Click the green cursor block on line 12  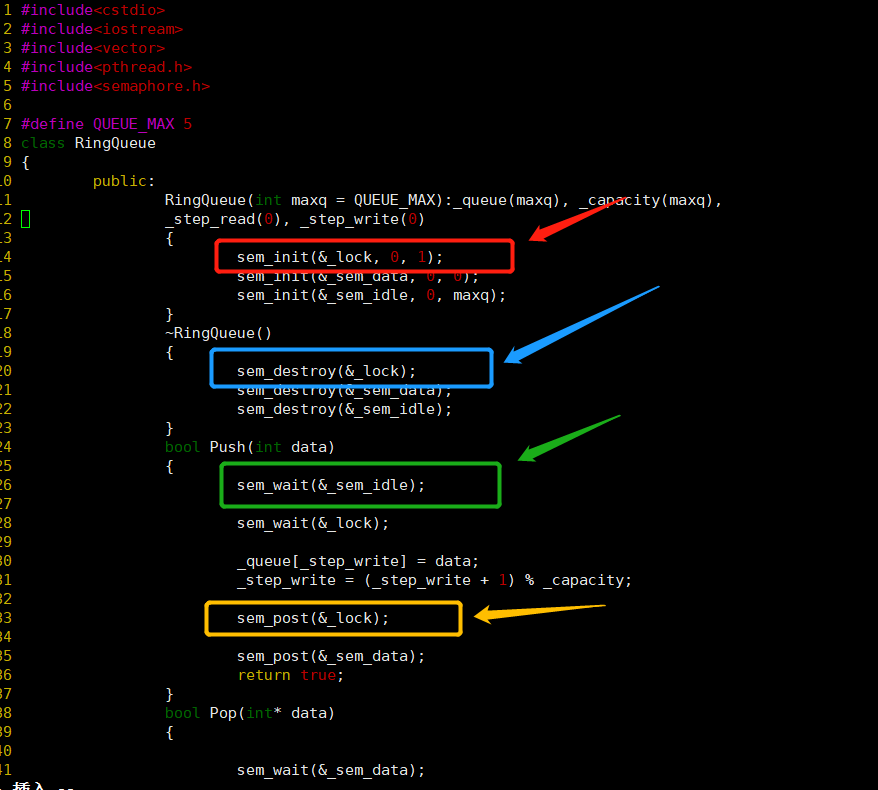[25, 219]
